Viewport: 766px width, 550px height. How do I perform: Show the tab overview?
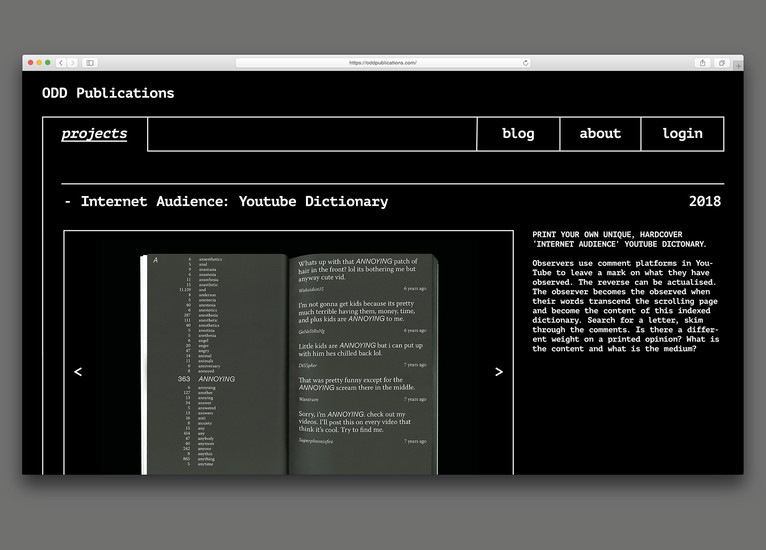(x=721, y=63)
